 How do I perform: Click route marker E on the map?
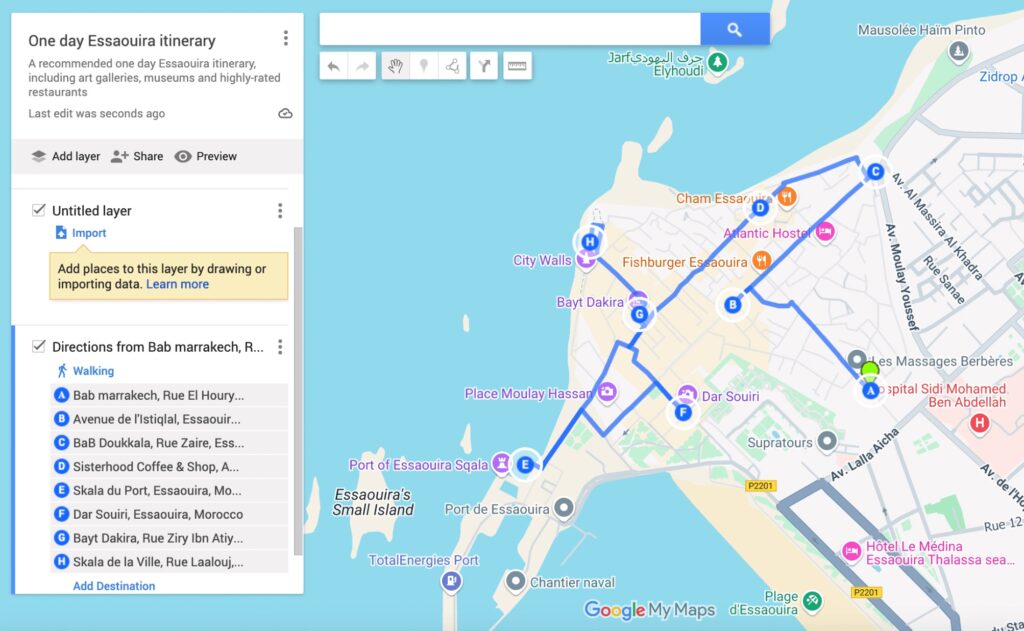524,465
